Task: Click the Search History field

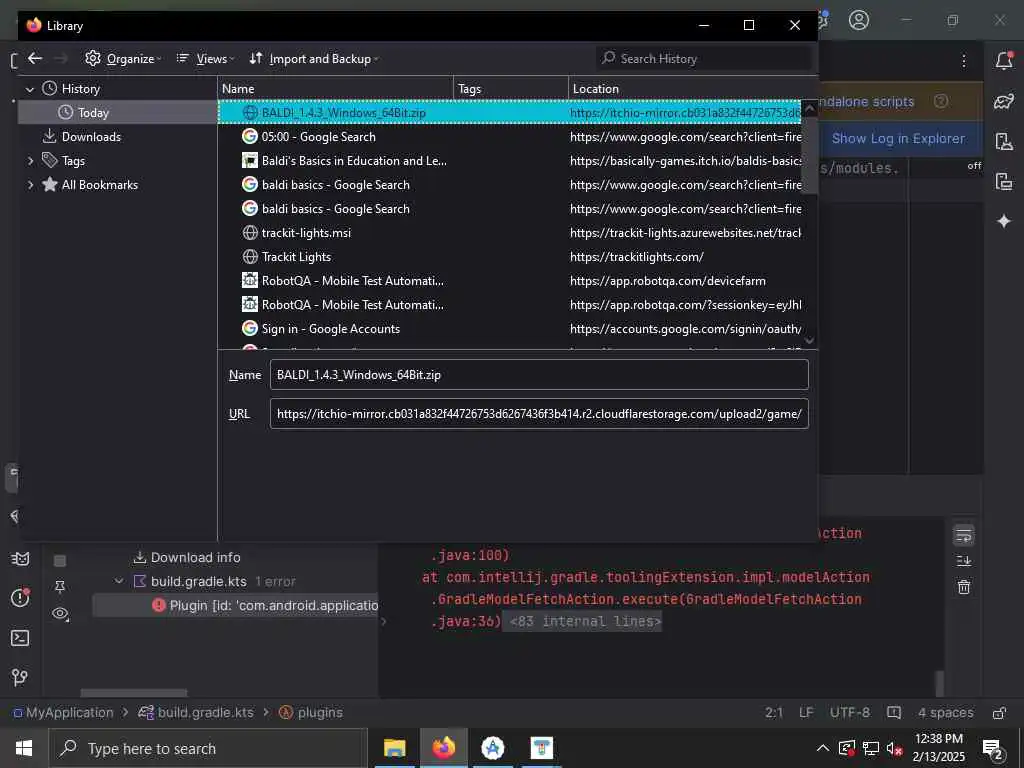Action: click(x=704, y=59)
